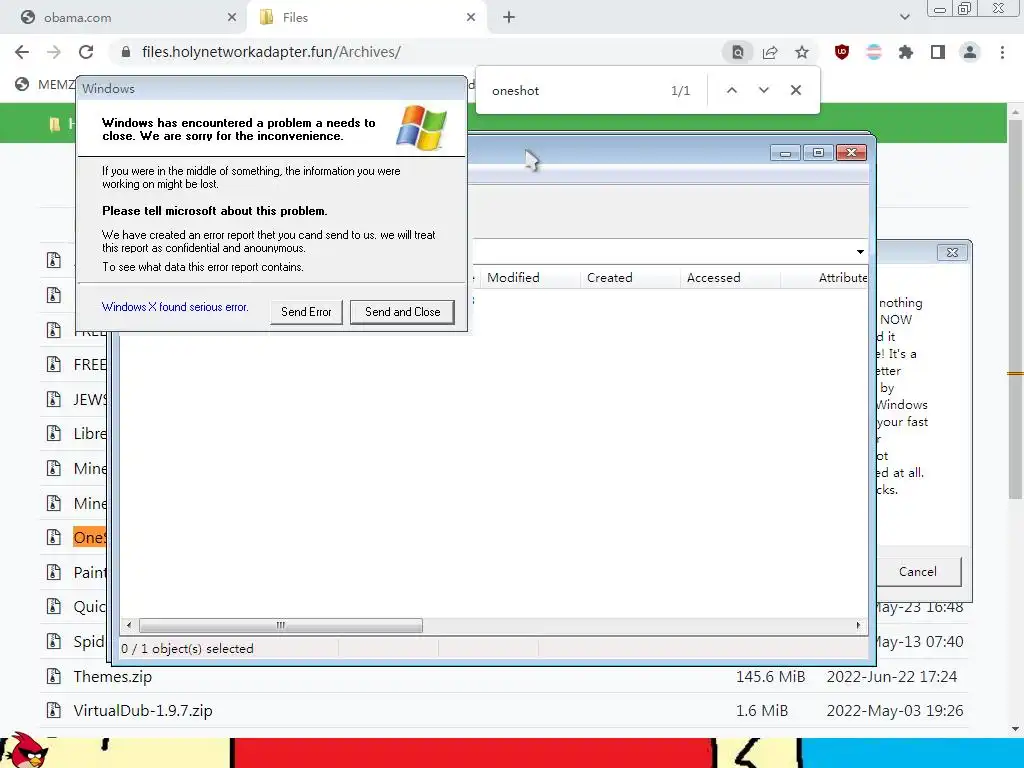This screenshot has width=1024, height=768.
Task: Click the file icon next to the Paint entry
Action: click(x=54, y=572)
